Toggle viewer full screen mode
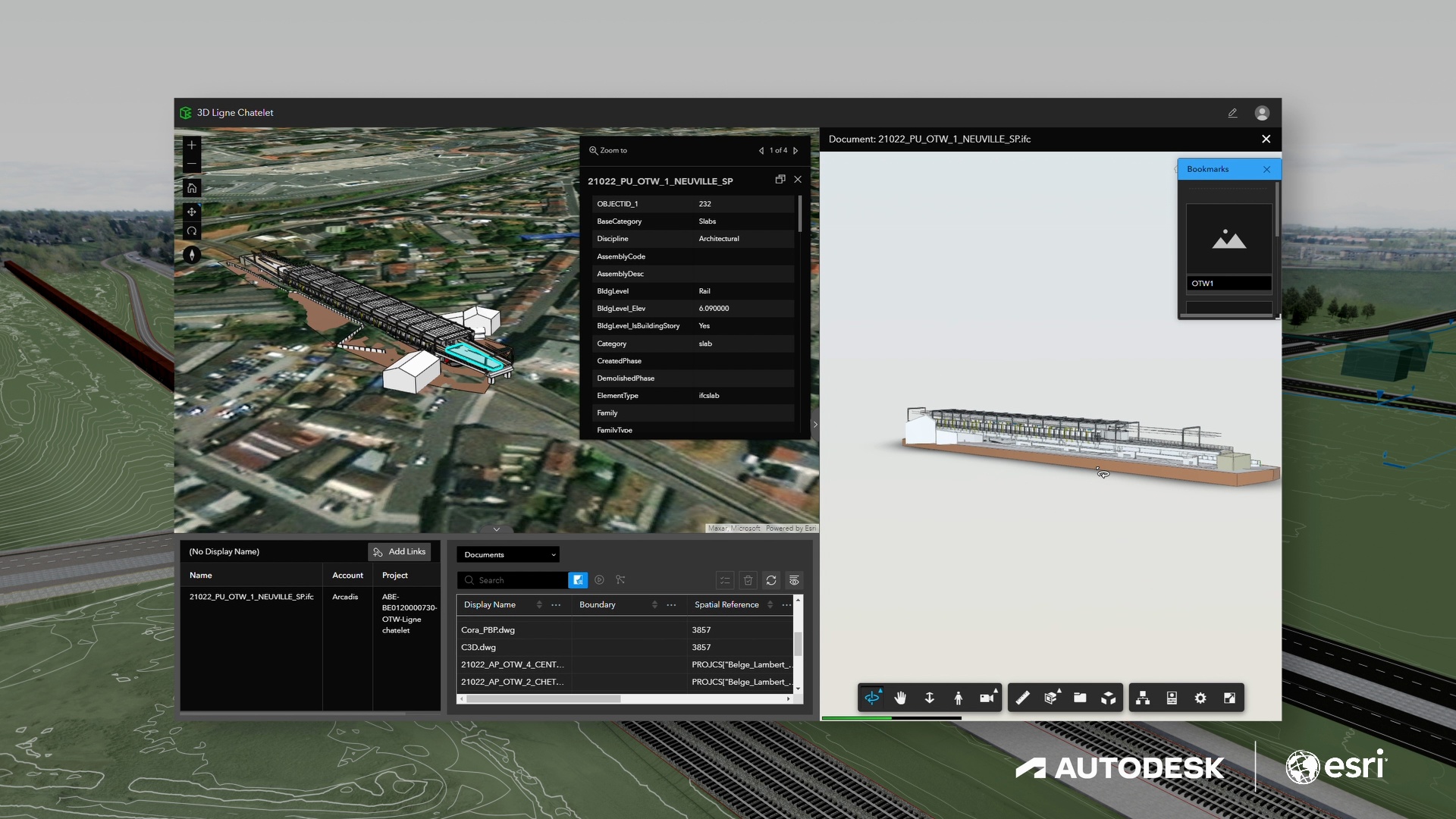 tap(1229, 698)
